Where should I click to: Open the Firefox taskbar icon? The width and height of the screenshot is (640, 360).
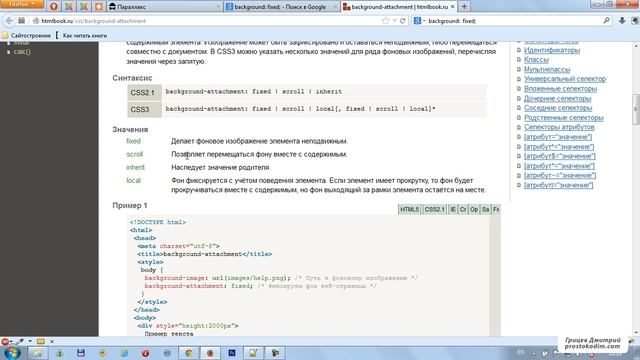pyautogui.click(x=210, y=353)
